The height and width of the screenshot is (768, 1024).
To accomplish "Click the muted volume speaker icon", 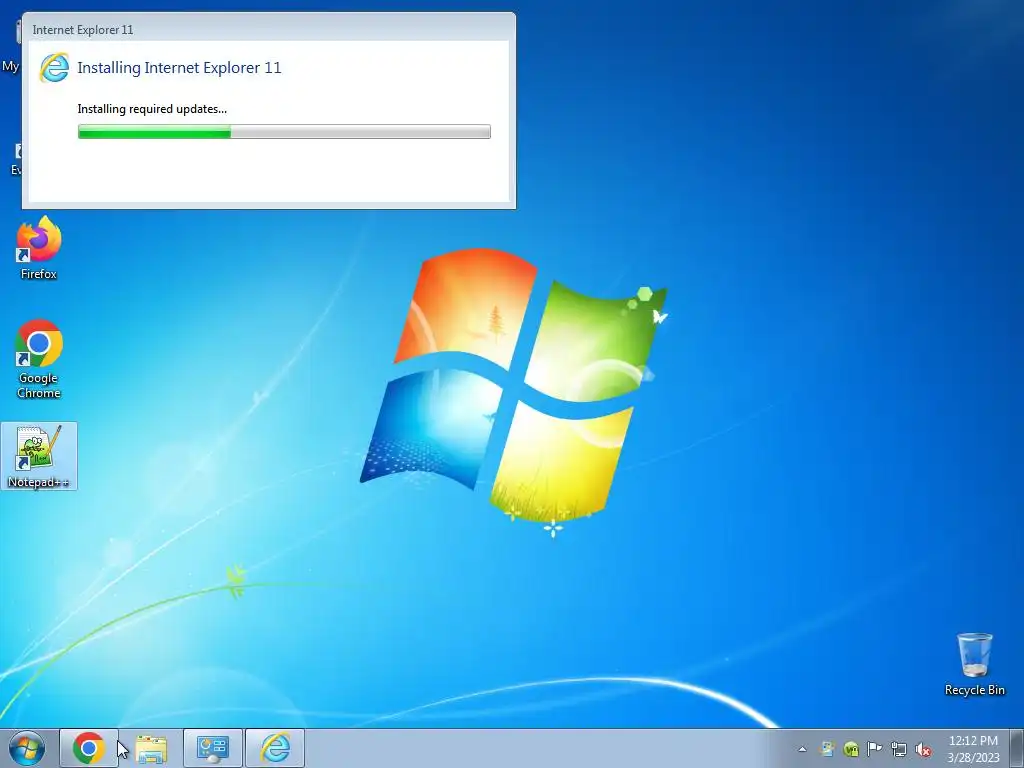I will [x=923, y=749].
